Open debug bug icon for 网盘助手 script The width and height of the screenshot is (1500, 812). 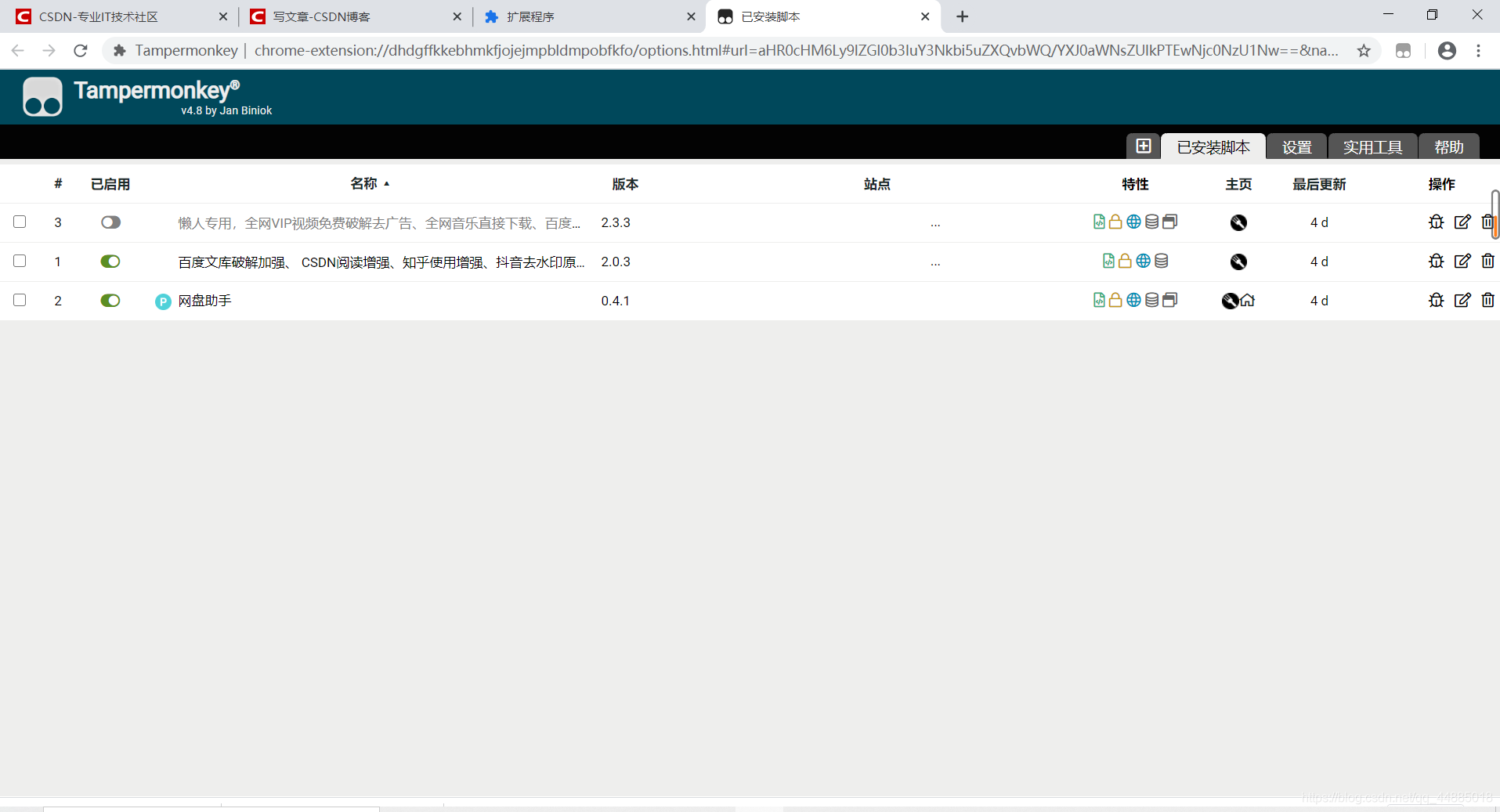click(x=1436, y=300)
